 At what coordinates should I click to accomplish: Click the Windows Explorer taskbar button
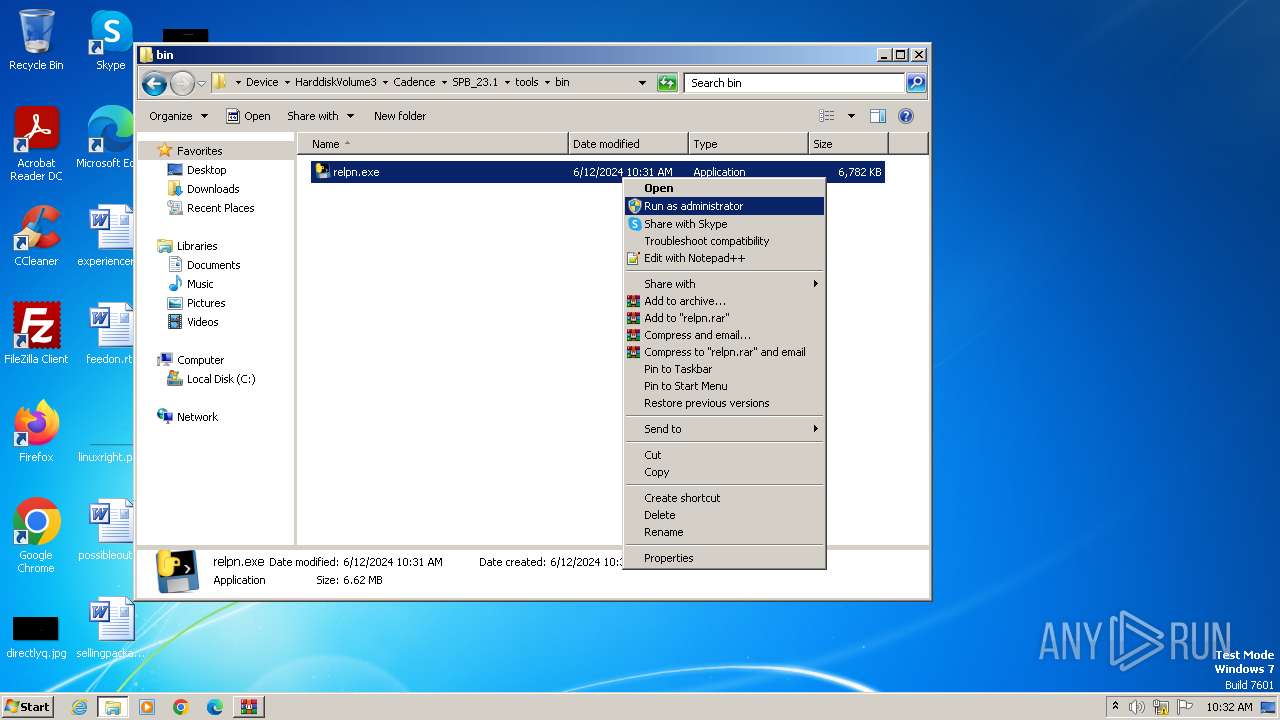point(113,707)
